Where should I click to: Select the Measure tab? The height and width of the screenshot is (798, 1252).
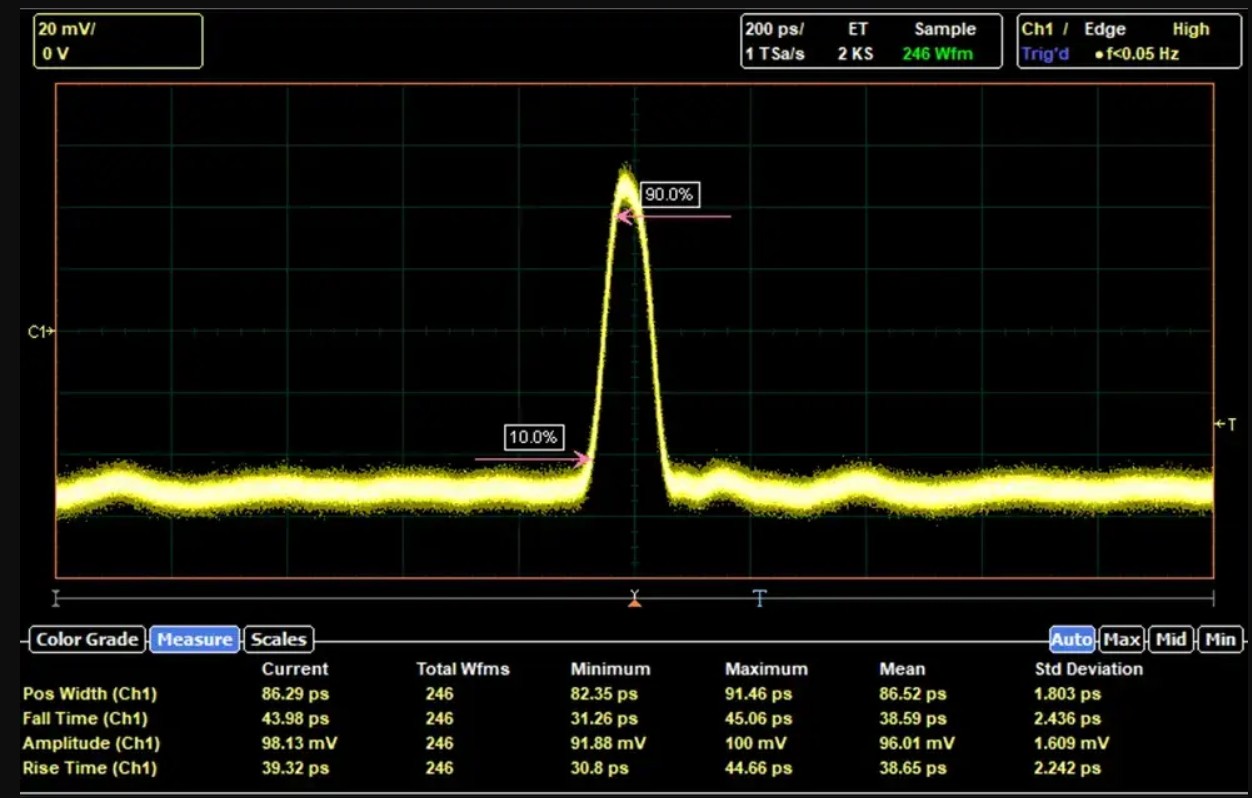[x=195, y=640]
